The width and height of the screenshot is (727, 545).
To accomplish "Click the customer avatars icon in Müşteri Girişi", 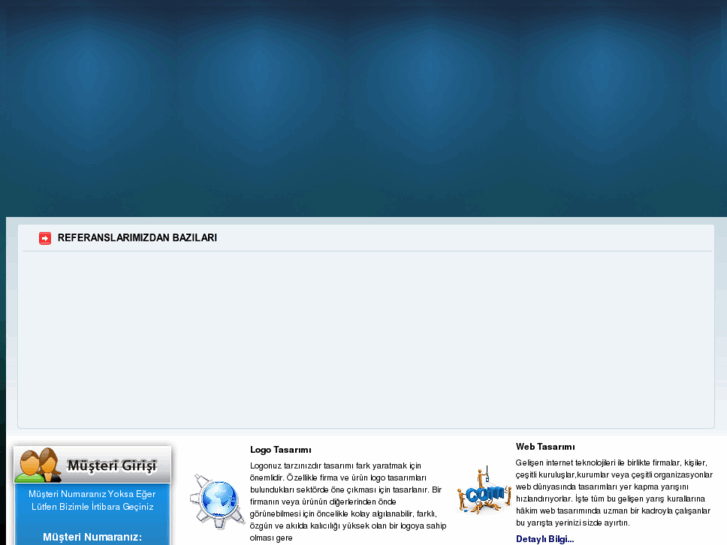I will pos(38,465).
